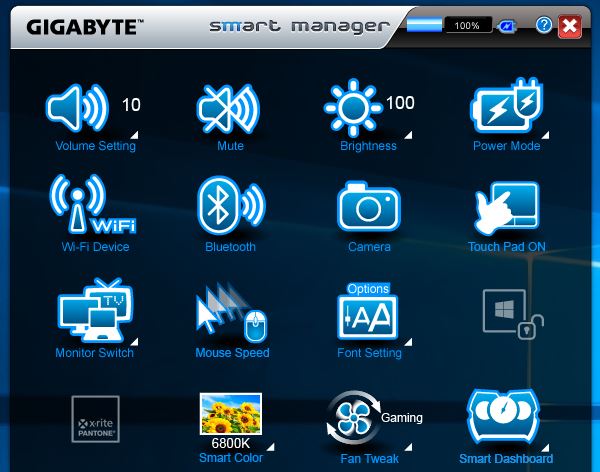Click the Camera text label

(369, 247)
